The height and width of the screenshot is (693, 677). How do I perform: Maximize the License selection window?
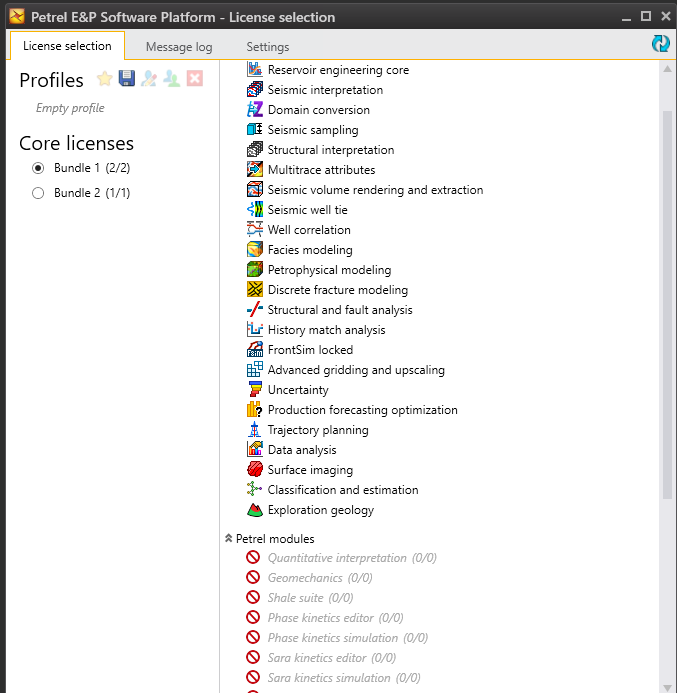coord(646,16)
